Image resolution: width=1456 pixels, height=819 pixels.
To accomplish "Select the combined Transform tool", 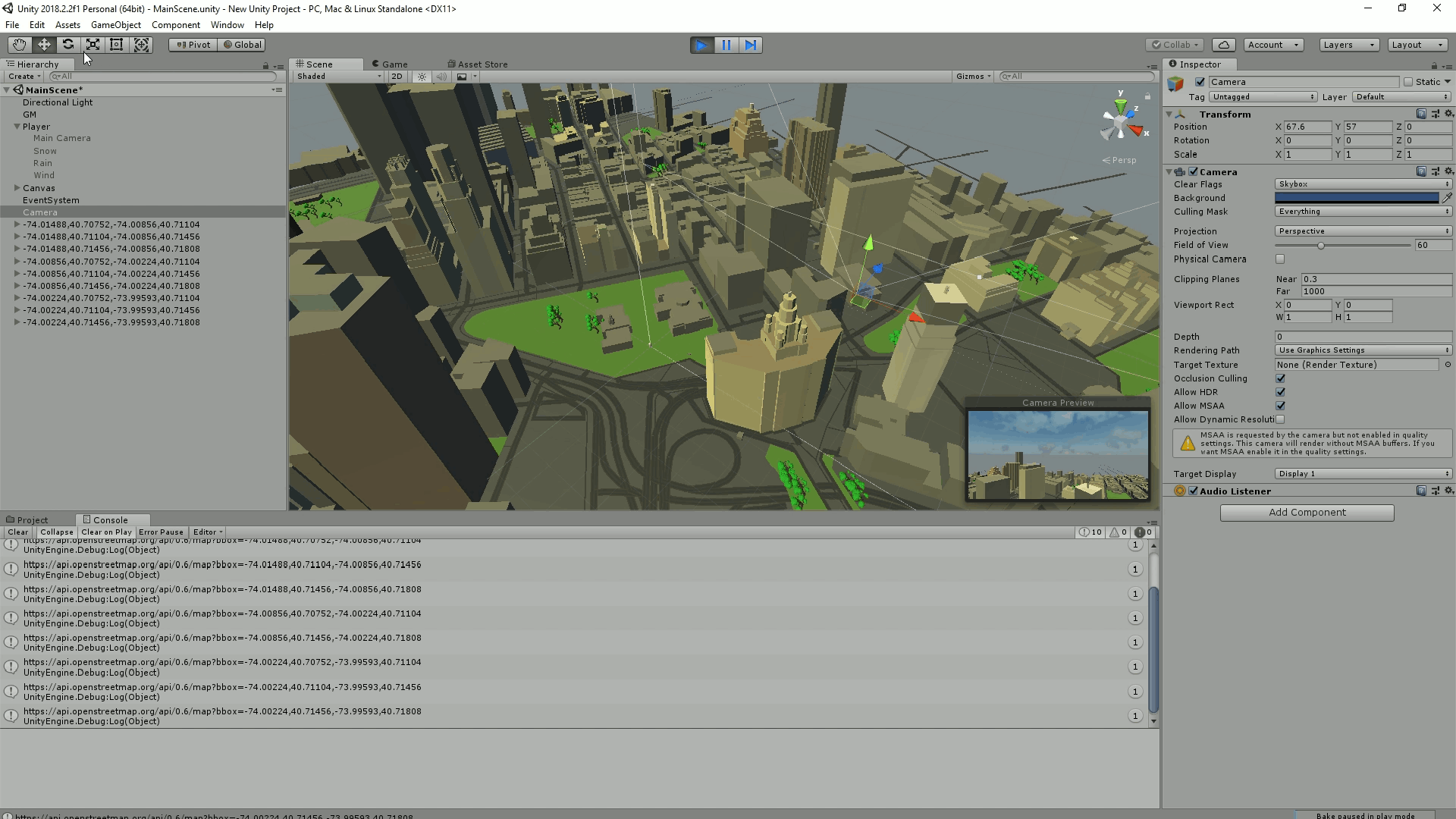I will tap(141, 45).
